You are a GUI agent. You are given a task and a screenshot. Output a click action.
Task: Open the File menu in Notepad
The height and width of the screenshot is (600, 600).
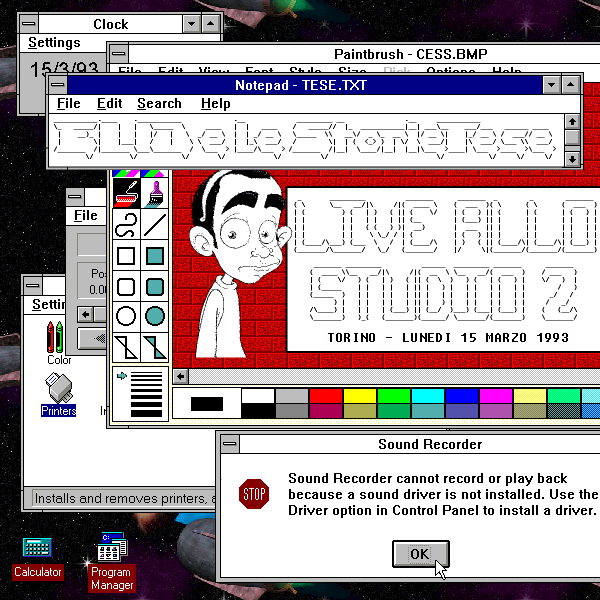coord(68,103)
